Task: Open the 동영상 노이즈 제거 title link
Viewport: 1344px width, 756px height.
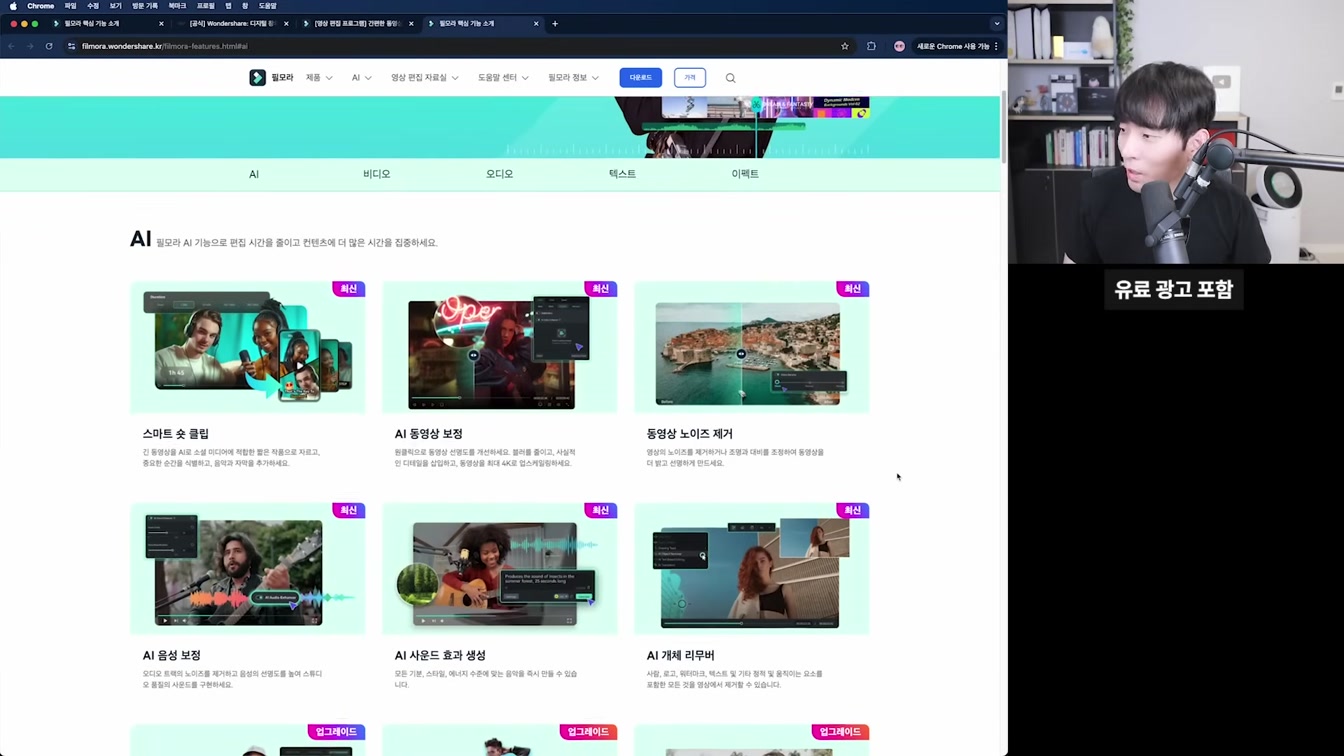Action: (x=690, y=434)
